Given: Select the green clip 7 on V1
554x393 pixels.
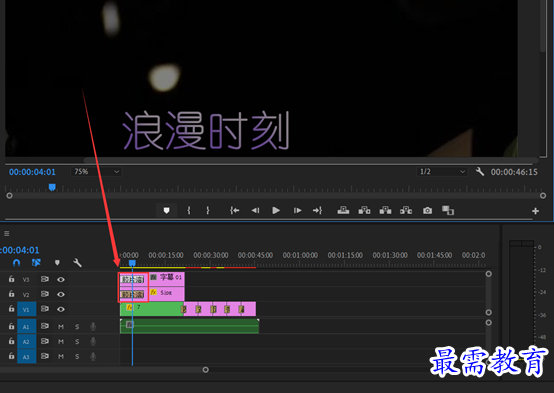Looking at the screenshot, I should (152, 309).
